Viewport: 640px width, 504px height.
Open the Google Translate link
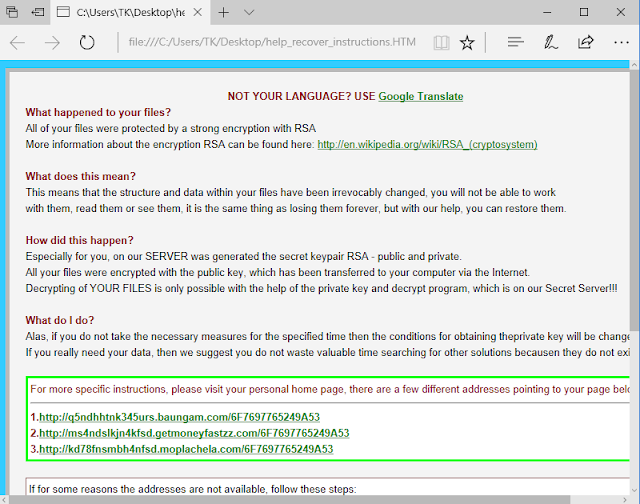[420, 96]
